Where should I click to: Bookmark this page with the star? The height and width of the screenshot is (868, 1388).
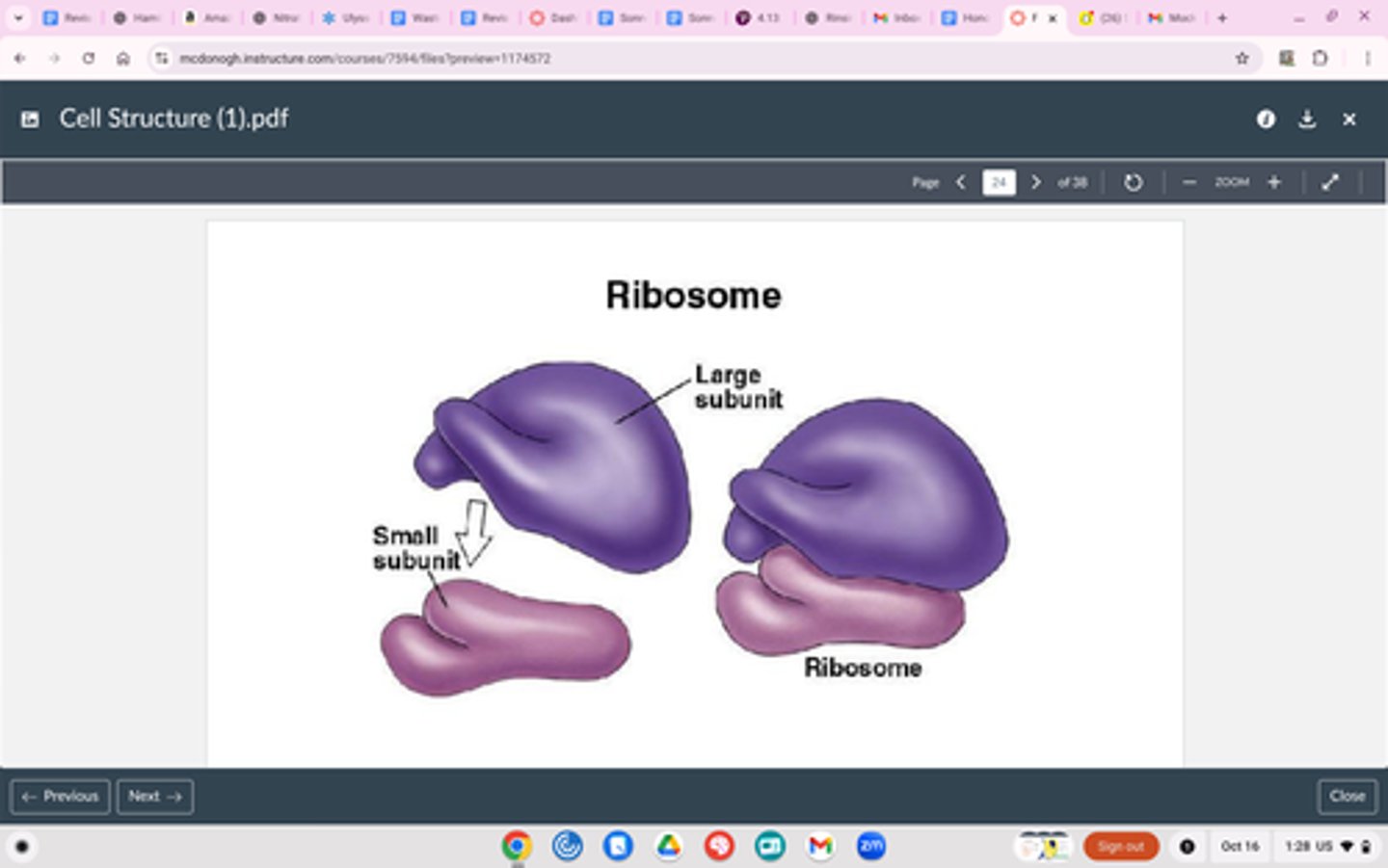[1242, 59]
